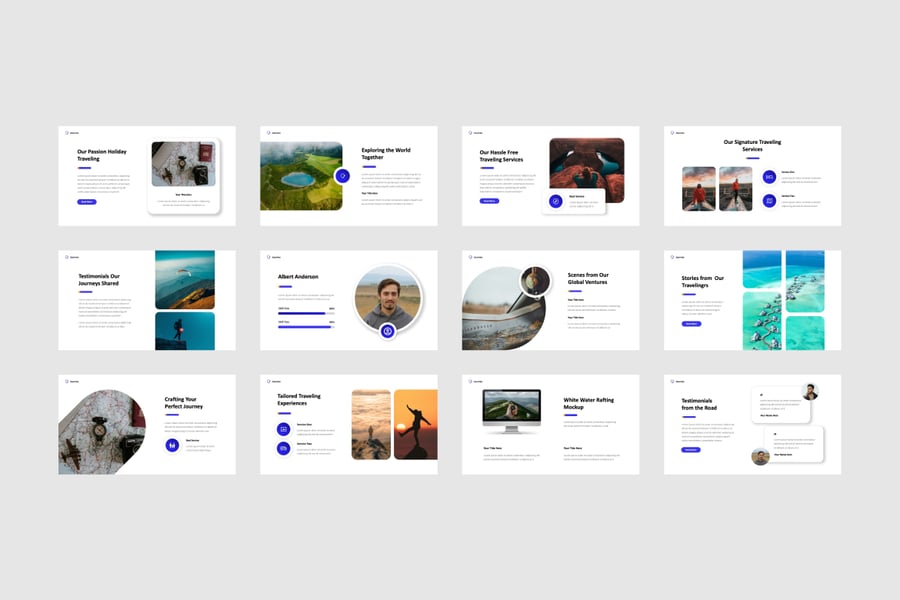Open the iMac mockup image on White Water Rafting slide
Screen dimensions: 900x600
point(511,410)
